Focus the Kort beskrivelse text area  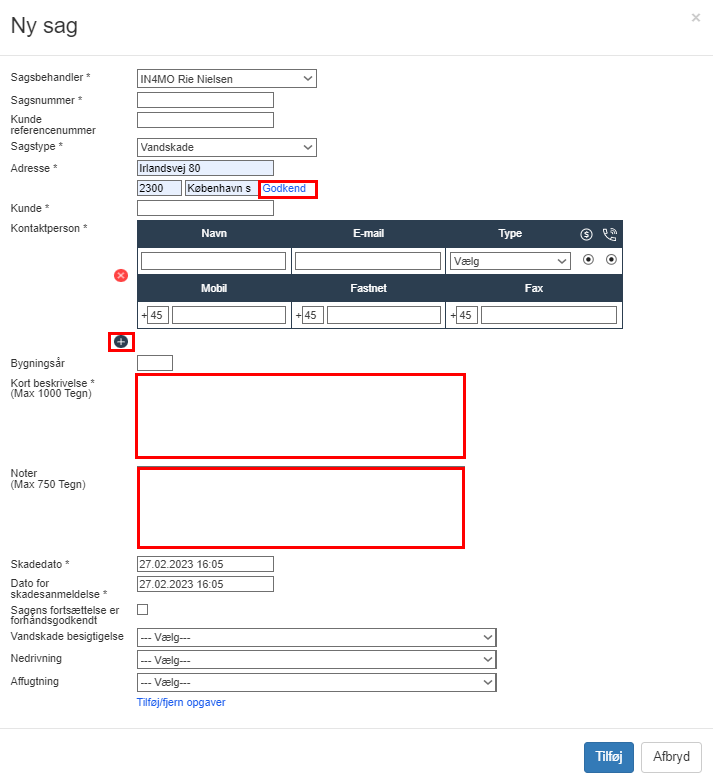pos(300,415)
